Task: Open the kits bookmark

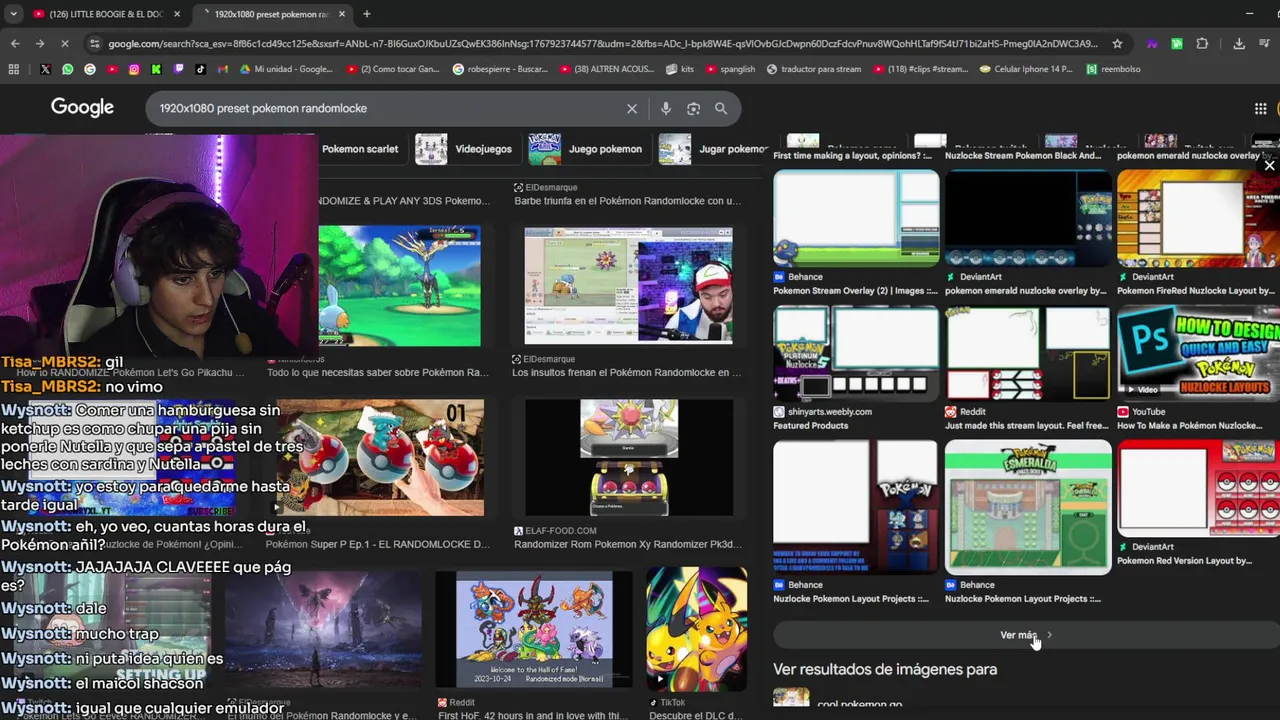Action: click(681, 69)
